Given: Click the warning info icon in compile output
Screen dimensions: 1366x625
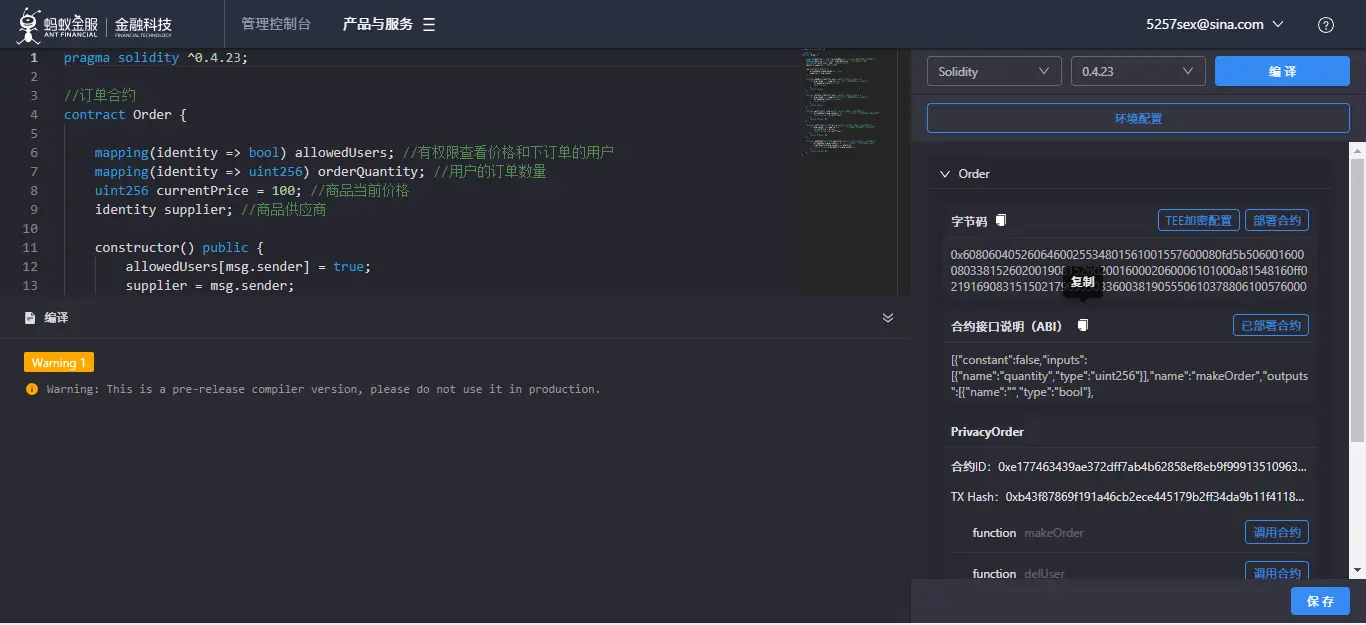Looking at the screenshot, I should point(32,389).
